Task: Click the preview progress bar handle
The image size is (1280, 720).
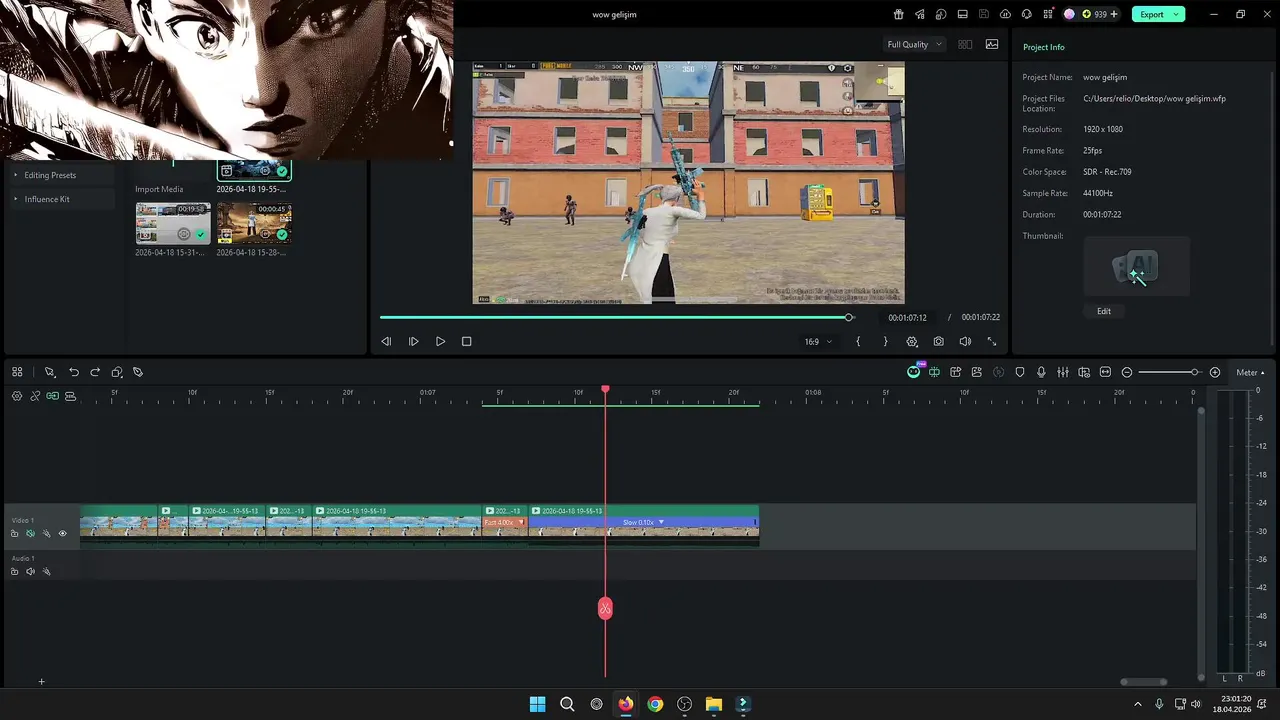Action: [x=849, y=317]
